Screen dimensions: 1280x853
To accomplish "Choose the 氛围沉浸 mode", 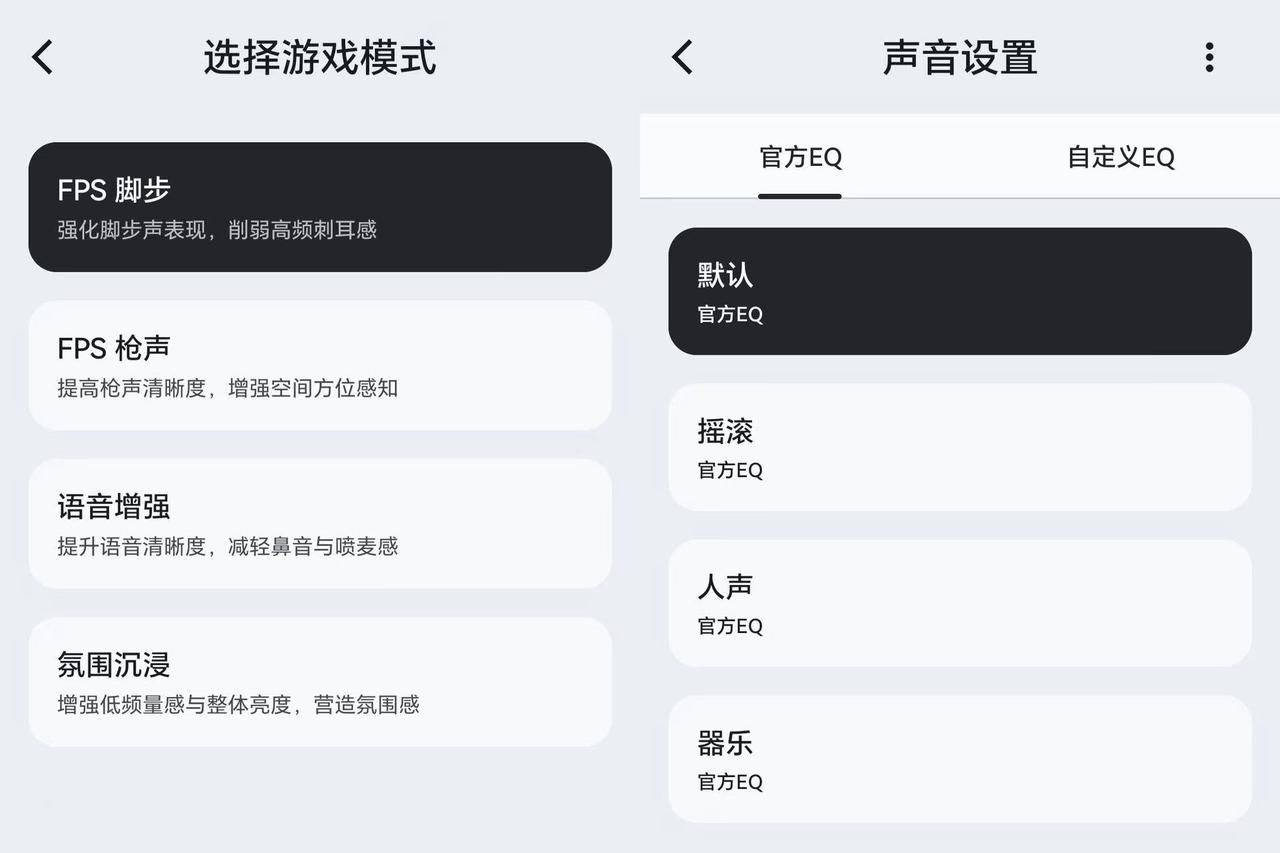I will click(320, 682).
